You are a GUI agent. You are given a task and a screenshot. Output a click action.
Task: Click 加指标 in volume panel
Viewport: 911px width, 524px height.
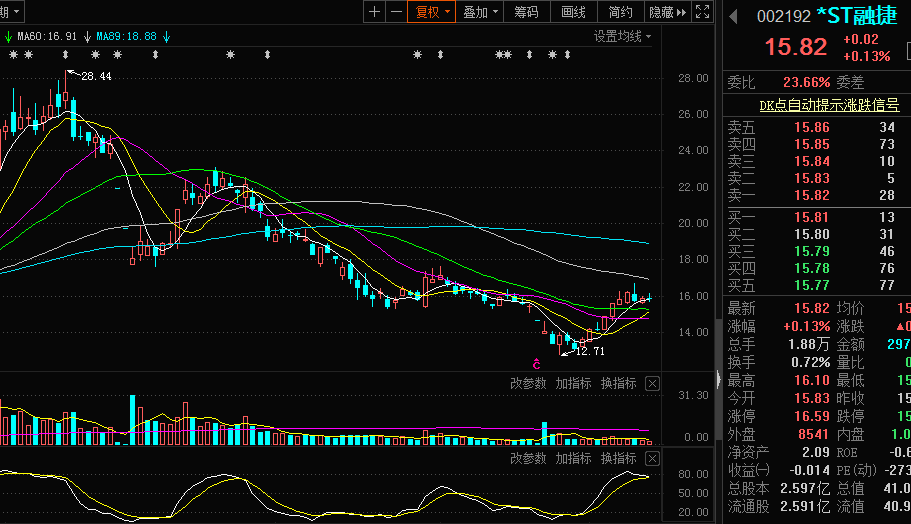[x=573, y=383]
